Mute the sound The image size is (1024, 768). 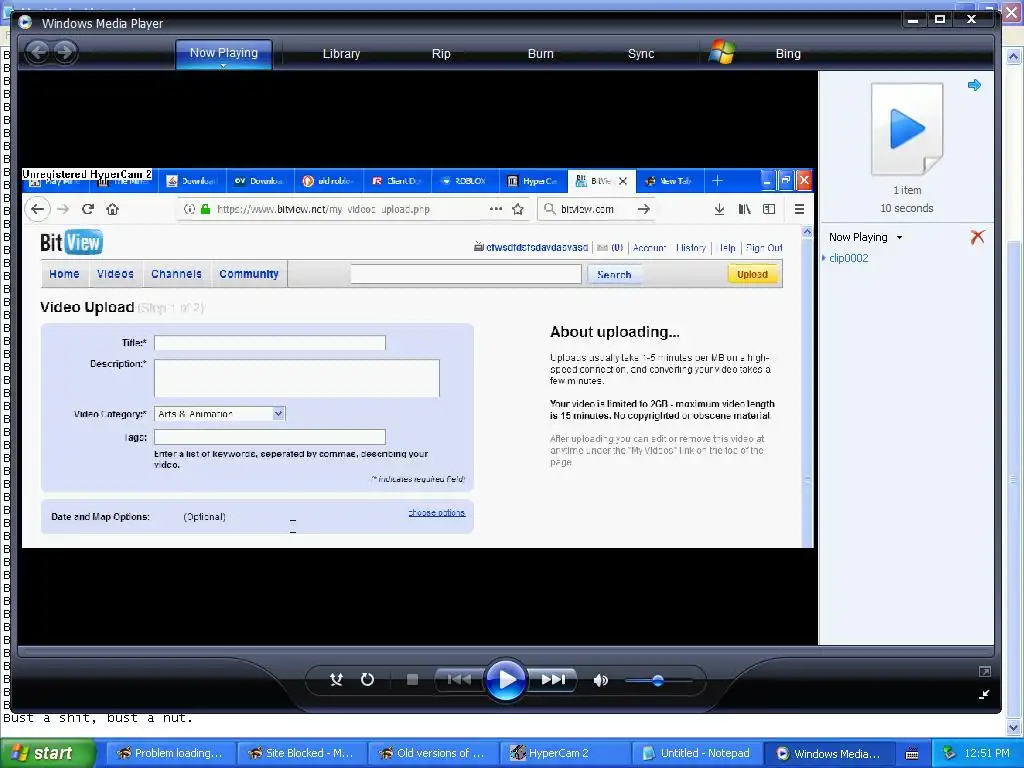pyautogui.click(x=600, y=680)
